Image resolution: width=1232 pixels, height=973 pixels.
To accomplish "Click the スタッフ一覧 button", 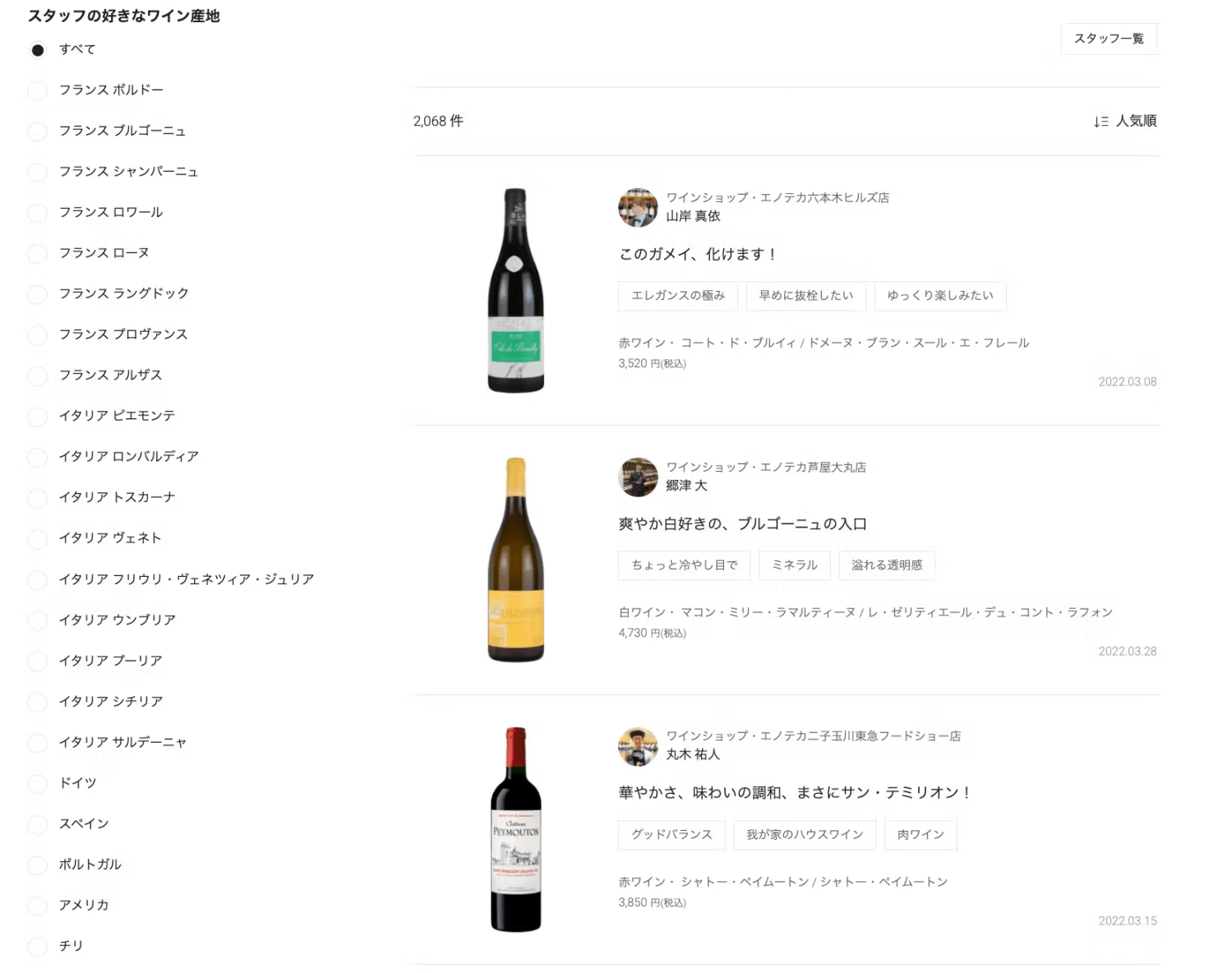I will [x=1108, y=39].
